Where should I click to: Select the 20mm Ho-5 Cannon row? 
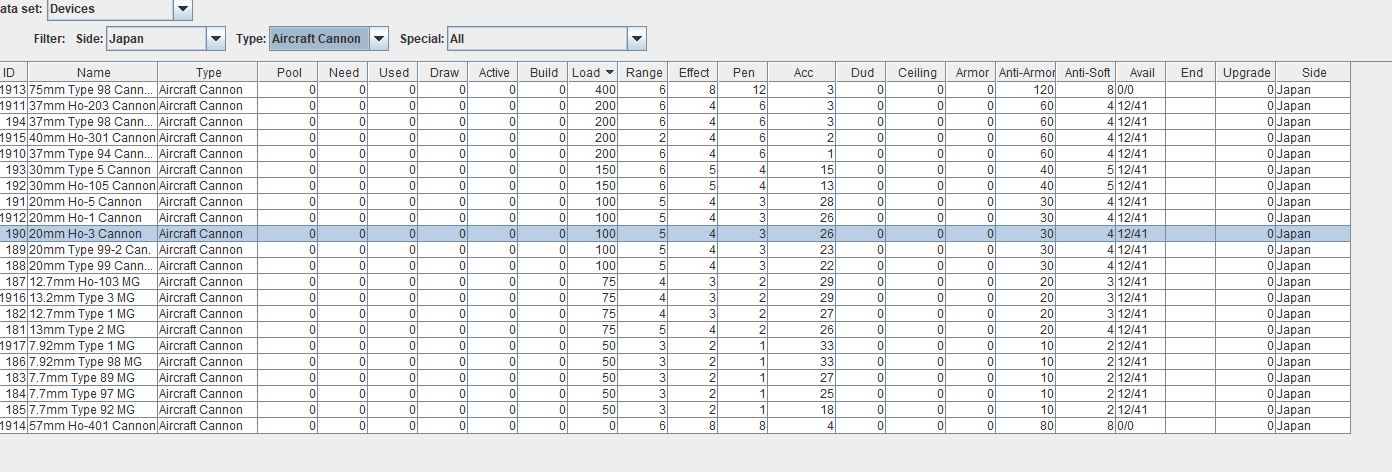click(x=675, y=202)
